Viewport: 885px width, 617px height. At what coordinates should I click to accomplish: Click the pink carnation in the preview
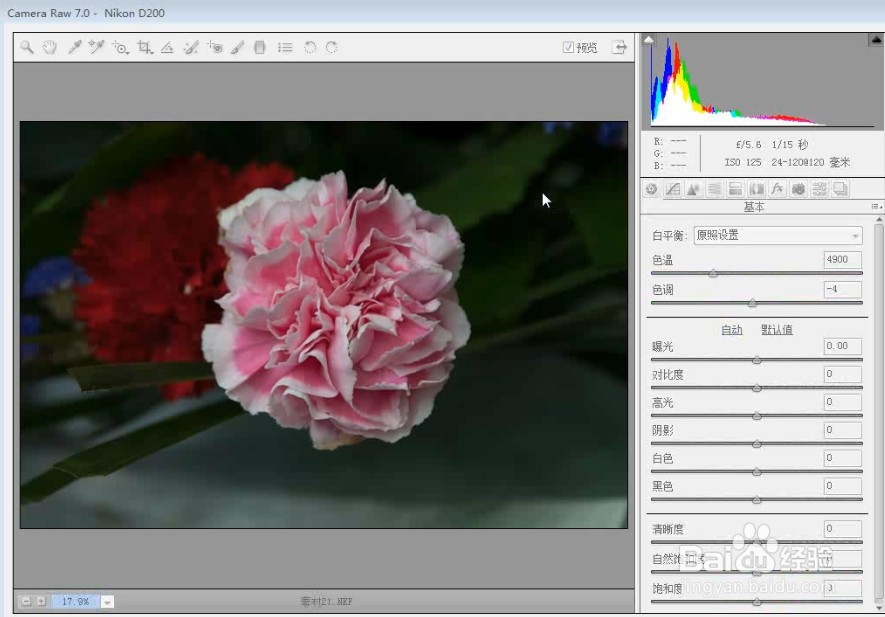pyautogui.click(x=338, y=309)
